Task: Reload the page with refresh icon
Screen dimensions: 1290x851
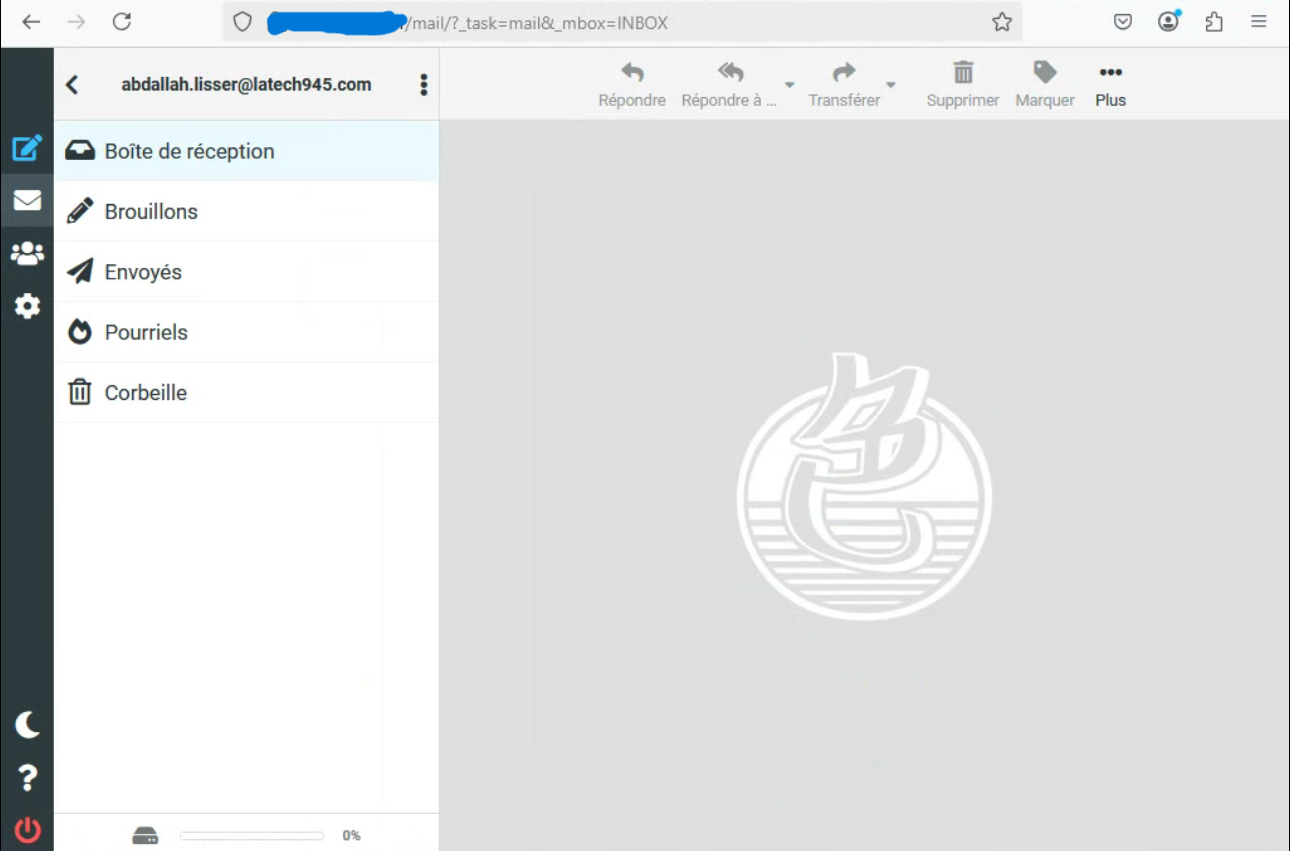Action: (x=122, y=22)
